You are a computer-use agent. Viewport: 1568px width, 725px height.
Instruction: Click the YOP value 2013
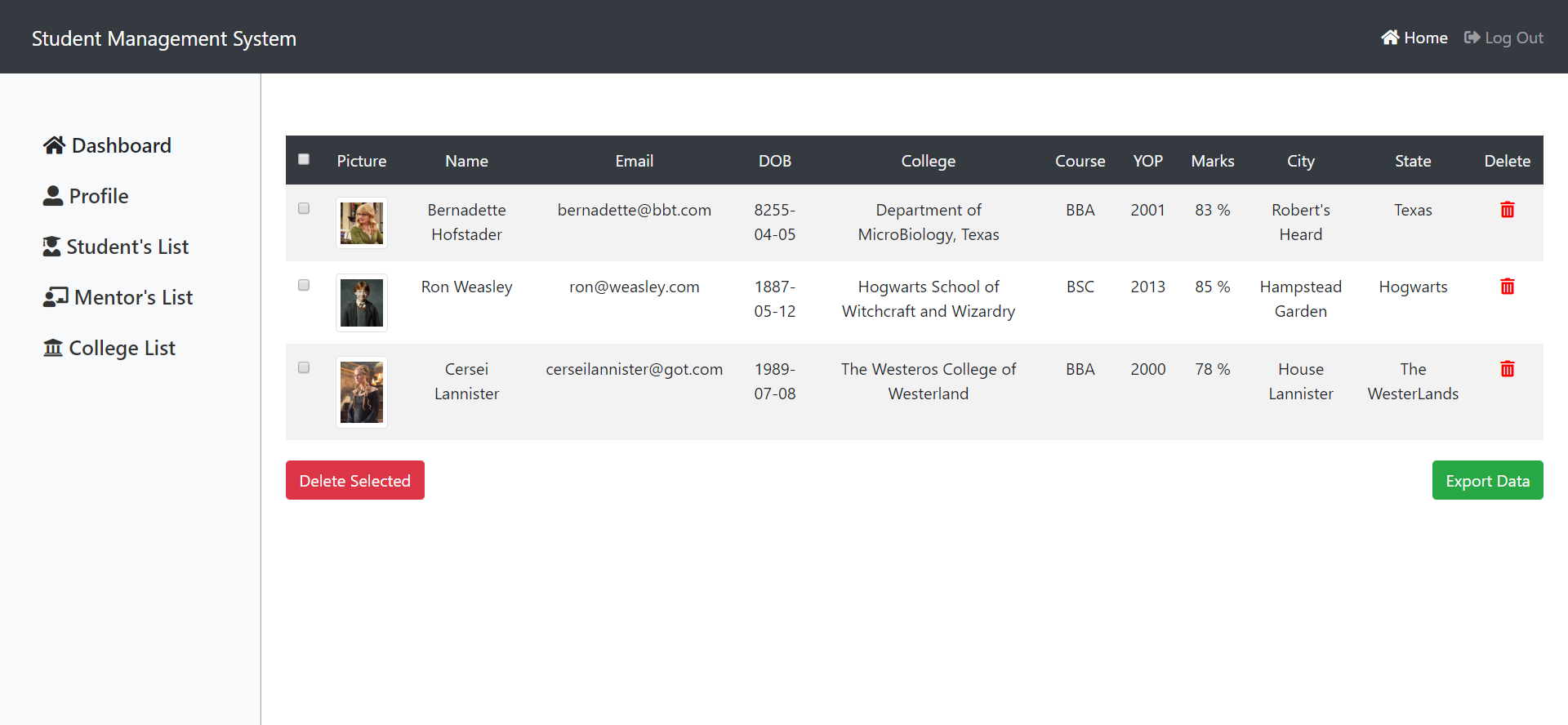(x=1147, y=287)
